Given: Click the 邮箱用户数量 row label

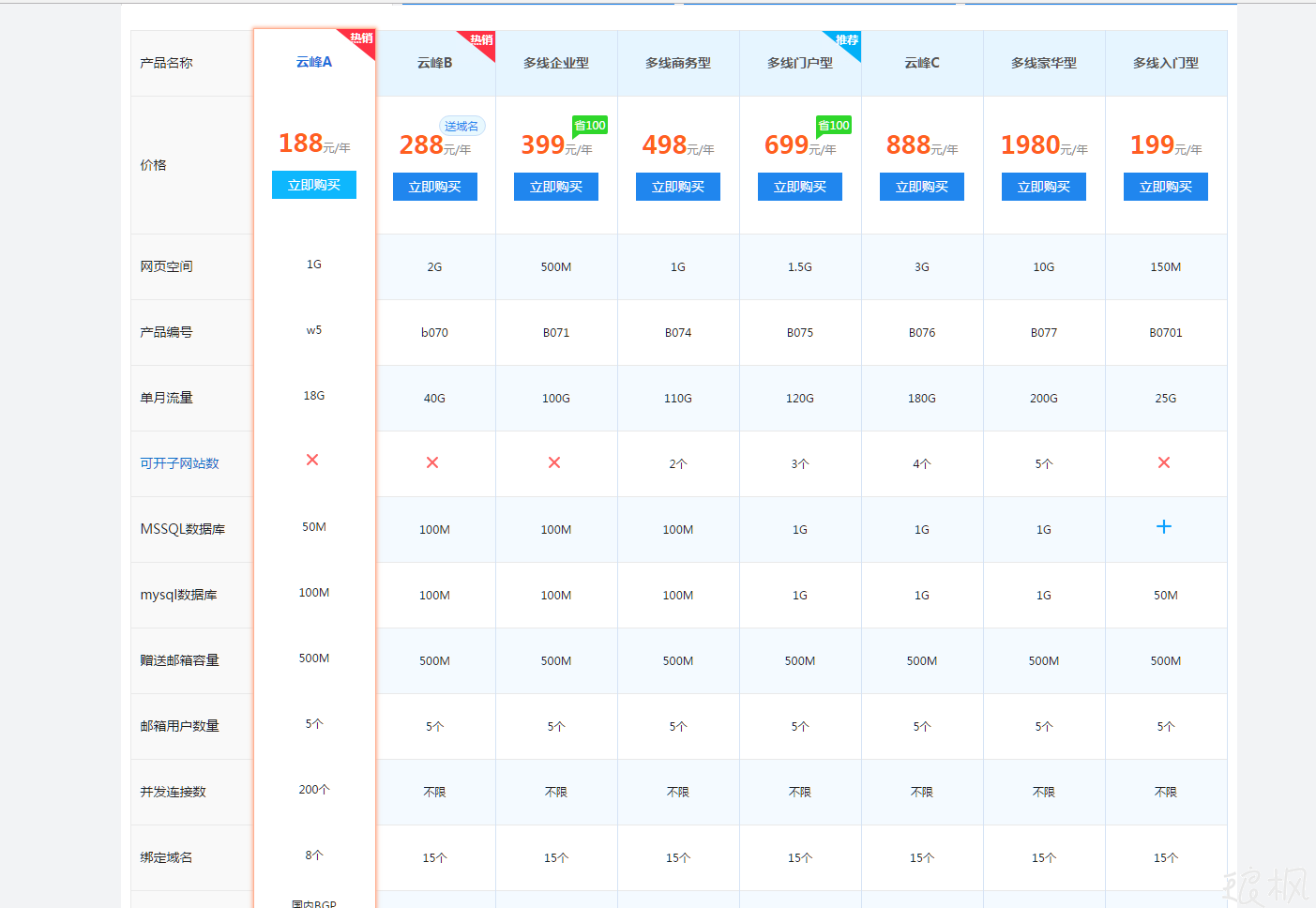Looking at the screenshot, I should (x=179, y=726).
